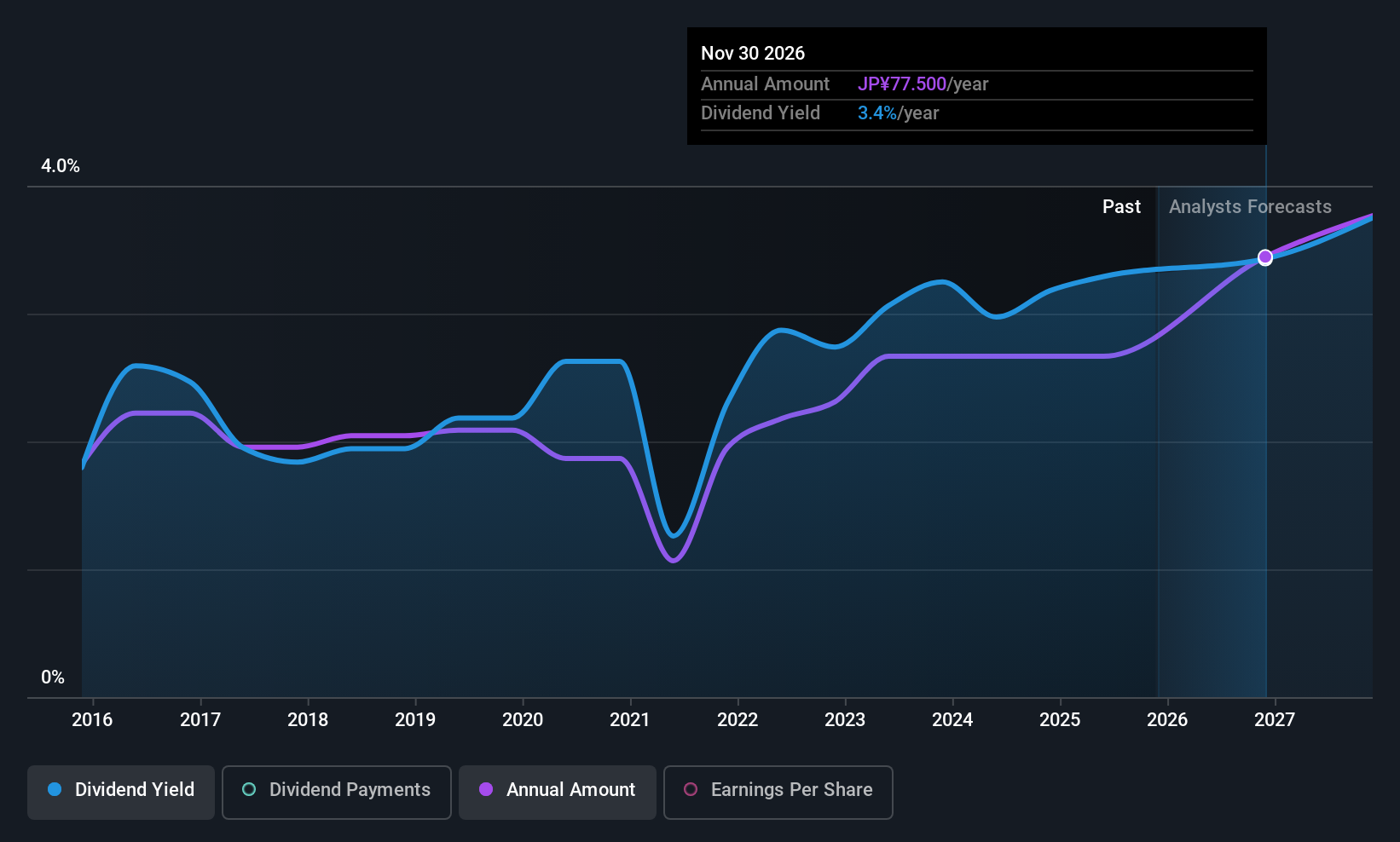Click the 2016 x-axis label
Viewport: 1400px width, 842px height.
point(92,720)
